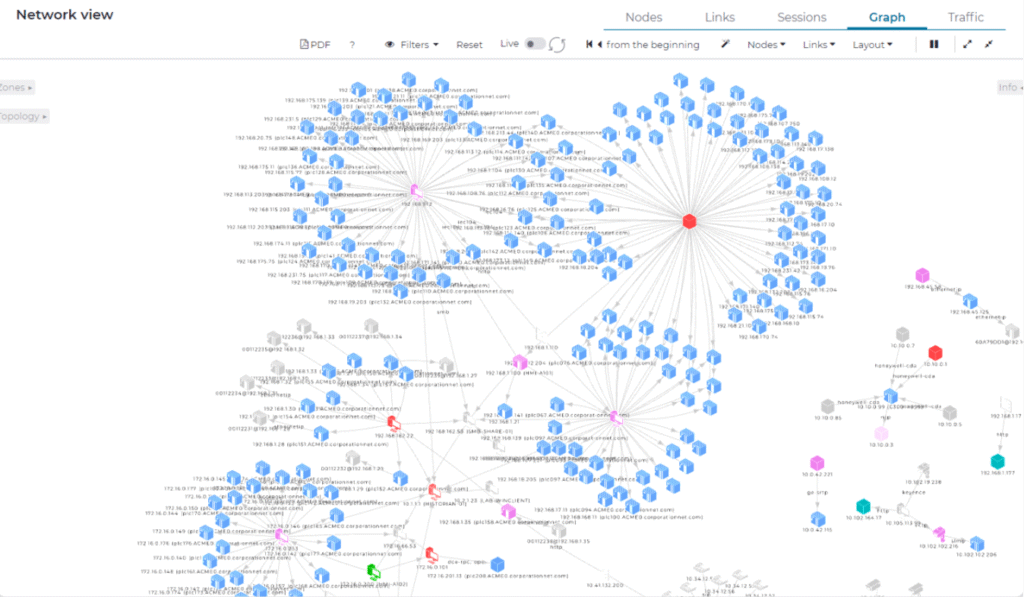Image resolution: width=1024 pixels, height=597 pixels.
Task: Open the Links dropdown in the toolbar
Action: [819, 45]
